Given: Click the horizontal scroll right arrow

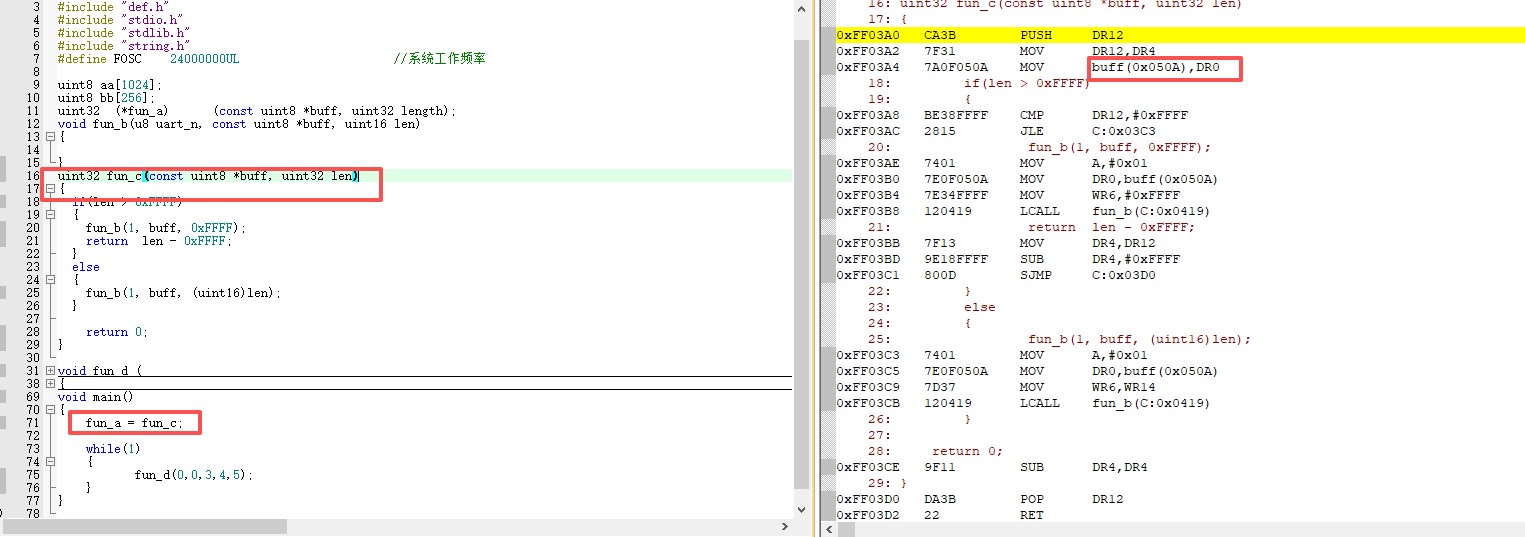Looking at the screenshot, I should pos(783,526).
